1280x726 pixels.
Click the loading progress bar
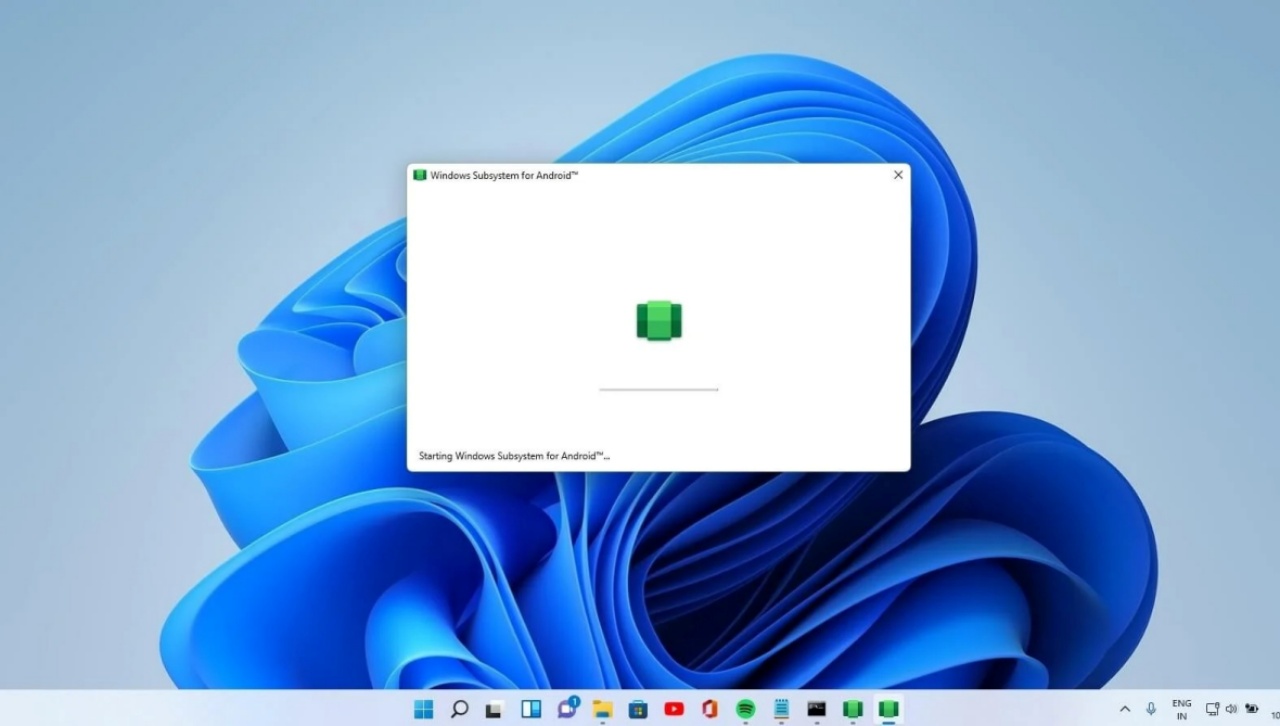click(659, 389)
